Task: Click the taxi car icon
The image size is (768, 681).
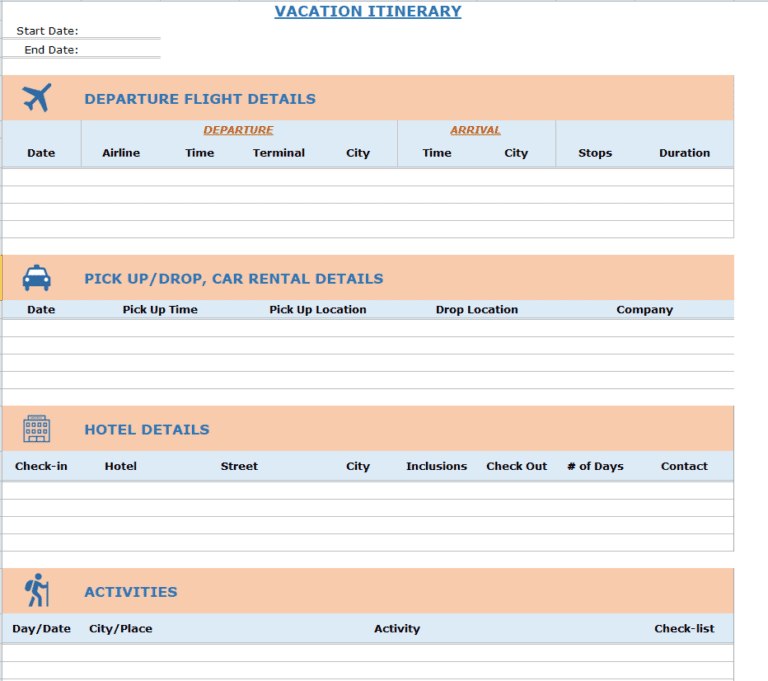Action: [37, 278]
